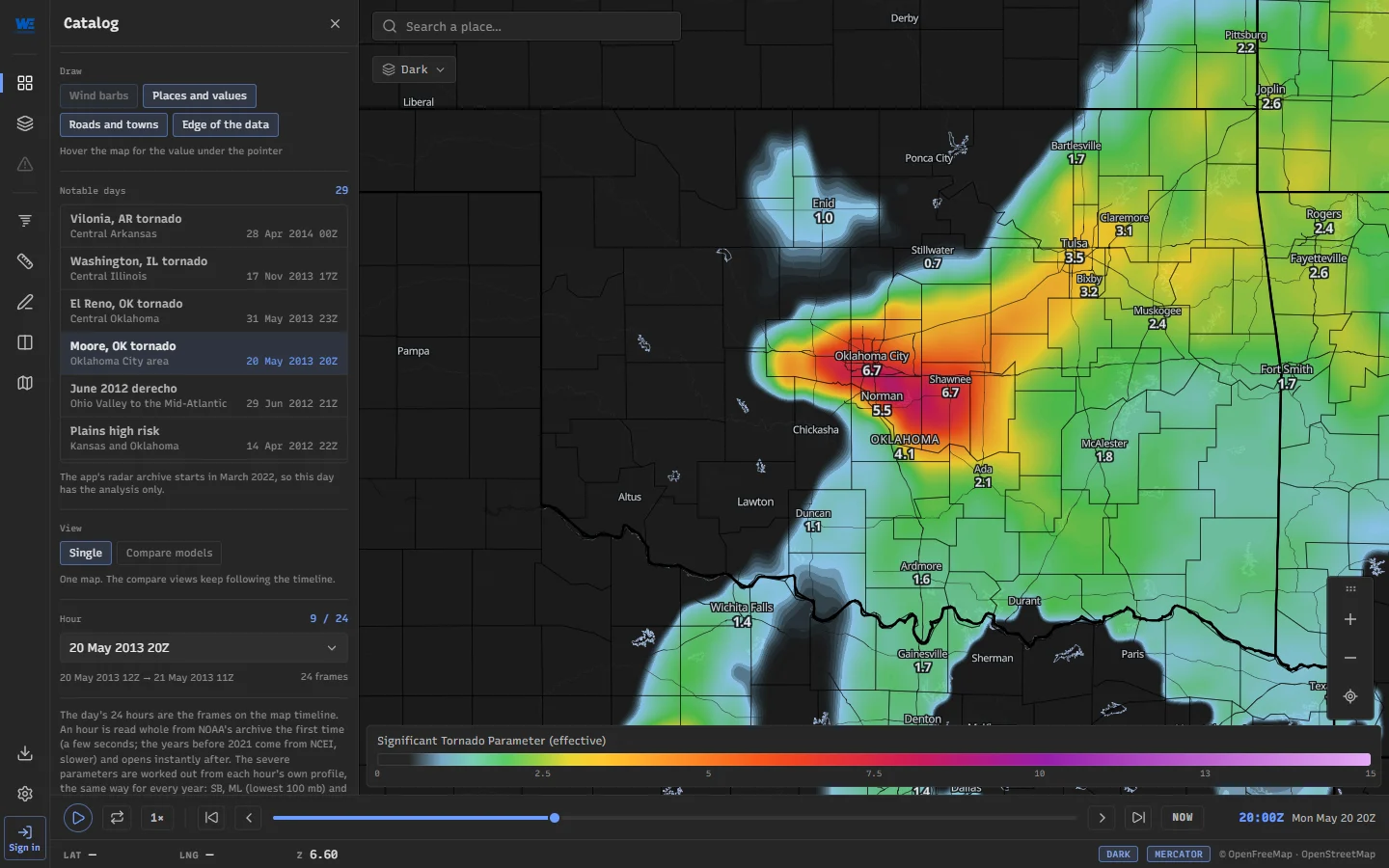This screenshot has height=868, width=1389.
Task: Open the settings gear icon
Action: (25, 794)
